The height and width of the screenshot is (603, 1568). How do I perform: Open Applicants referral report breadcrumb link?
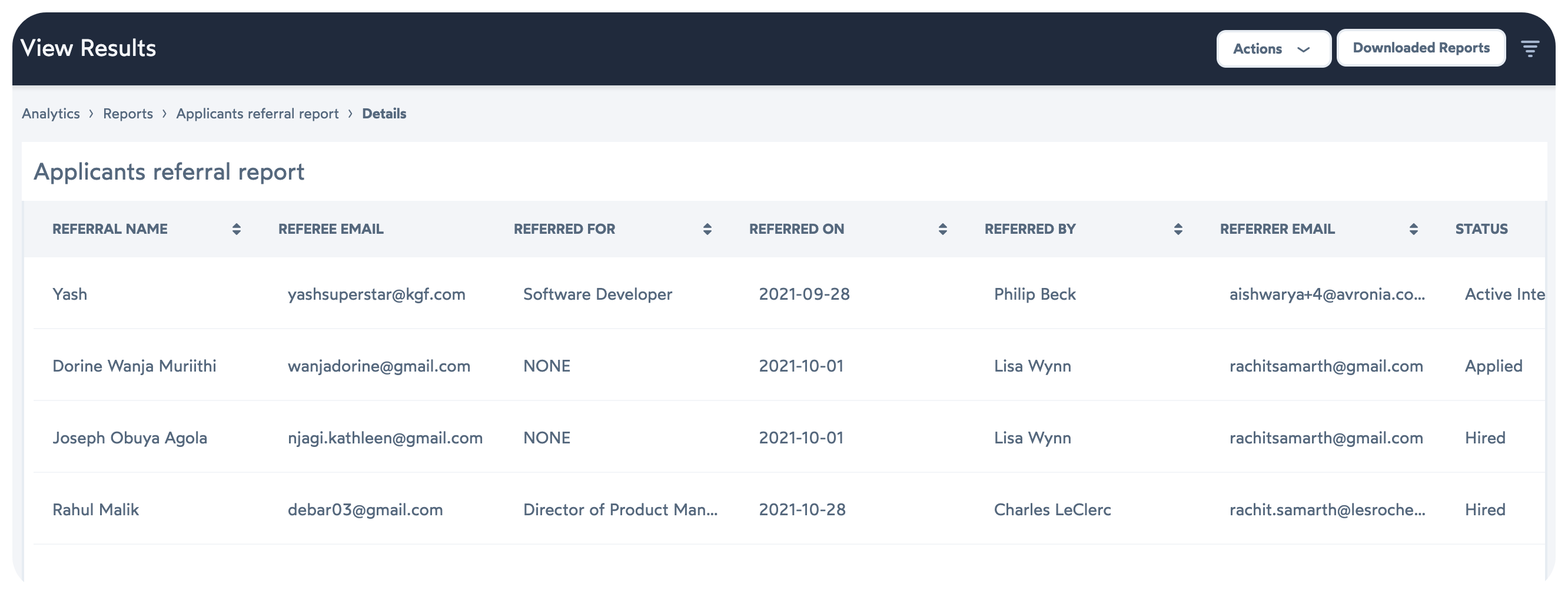tap(257, 113)
